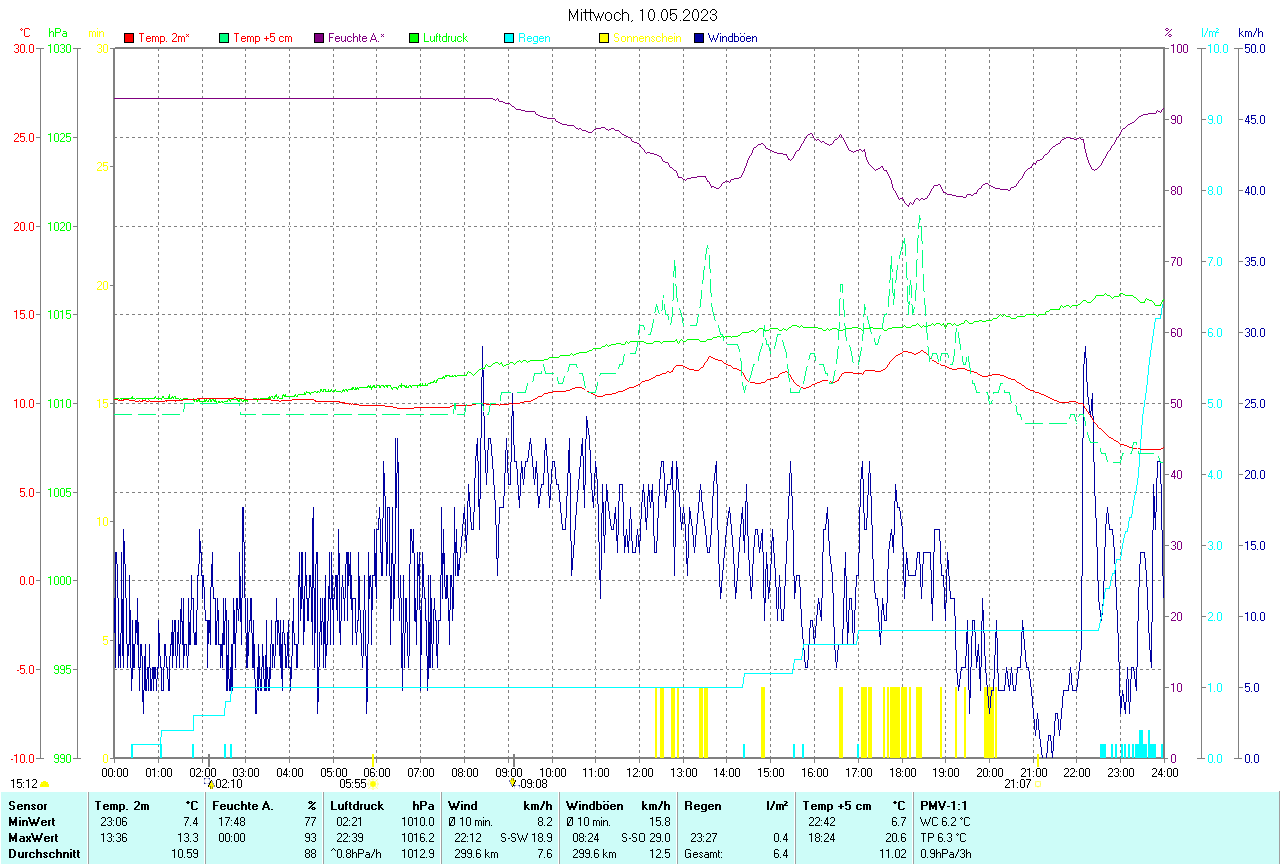1280x864 pixels.
Task: Click the Gesamt rain total label
Action: point(704,854)
